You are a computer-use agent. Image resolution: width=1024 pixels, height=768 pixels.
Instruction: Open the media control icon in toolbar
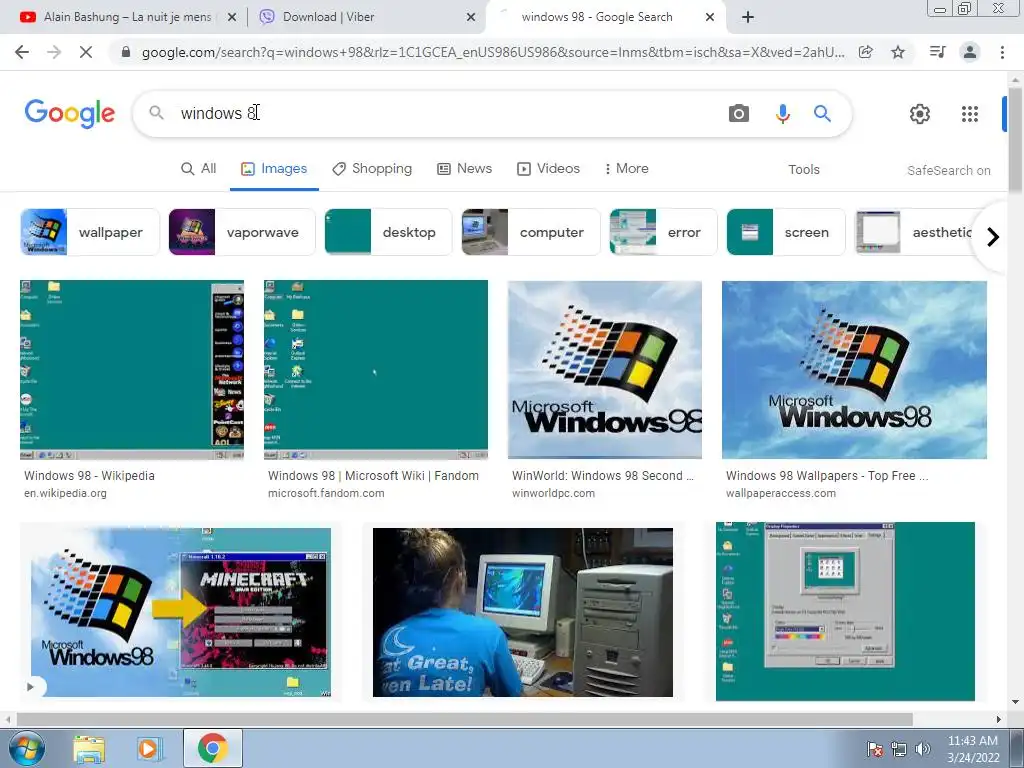point(937,52)
